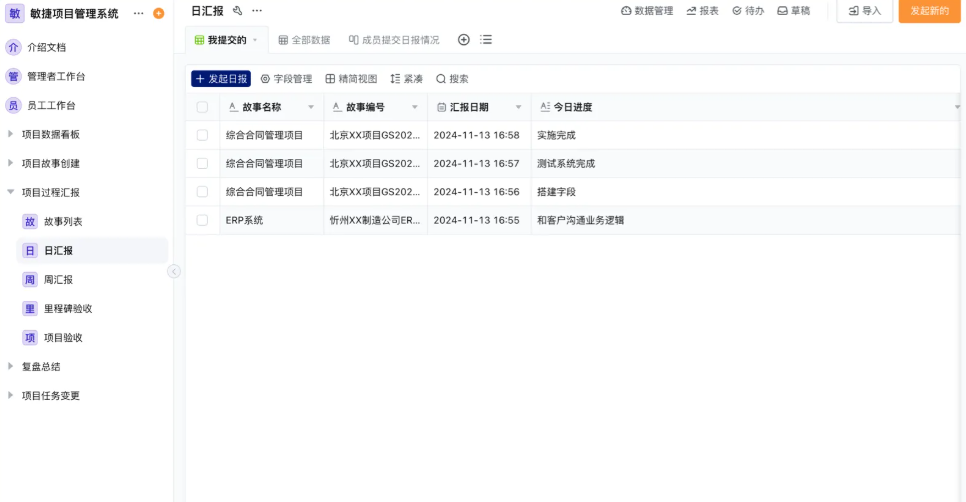The height and width of the screenshot is (502, 966).
Task: Click the add view plus icon
Action: pyautogui.click(x=463, y=40)
